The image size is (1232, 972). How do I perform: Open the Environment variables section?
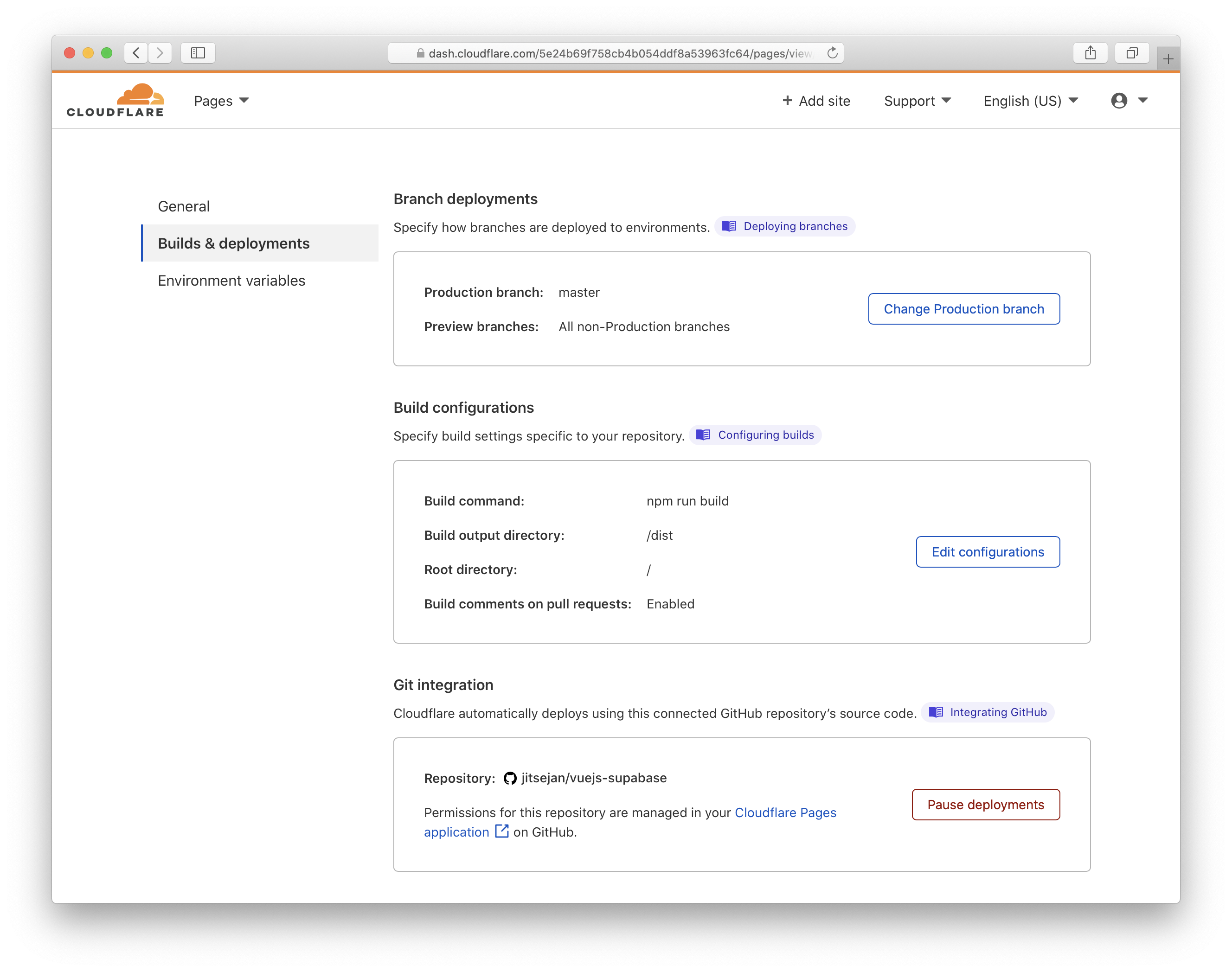pos(231,281)
